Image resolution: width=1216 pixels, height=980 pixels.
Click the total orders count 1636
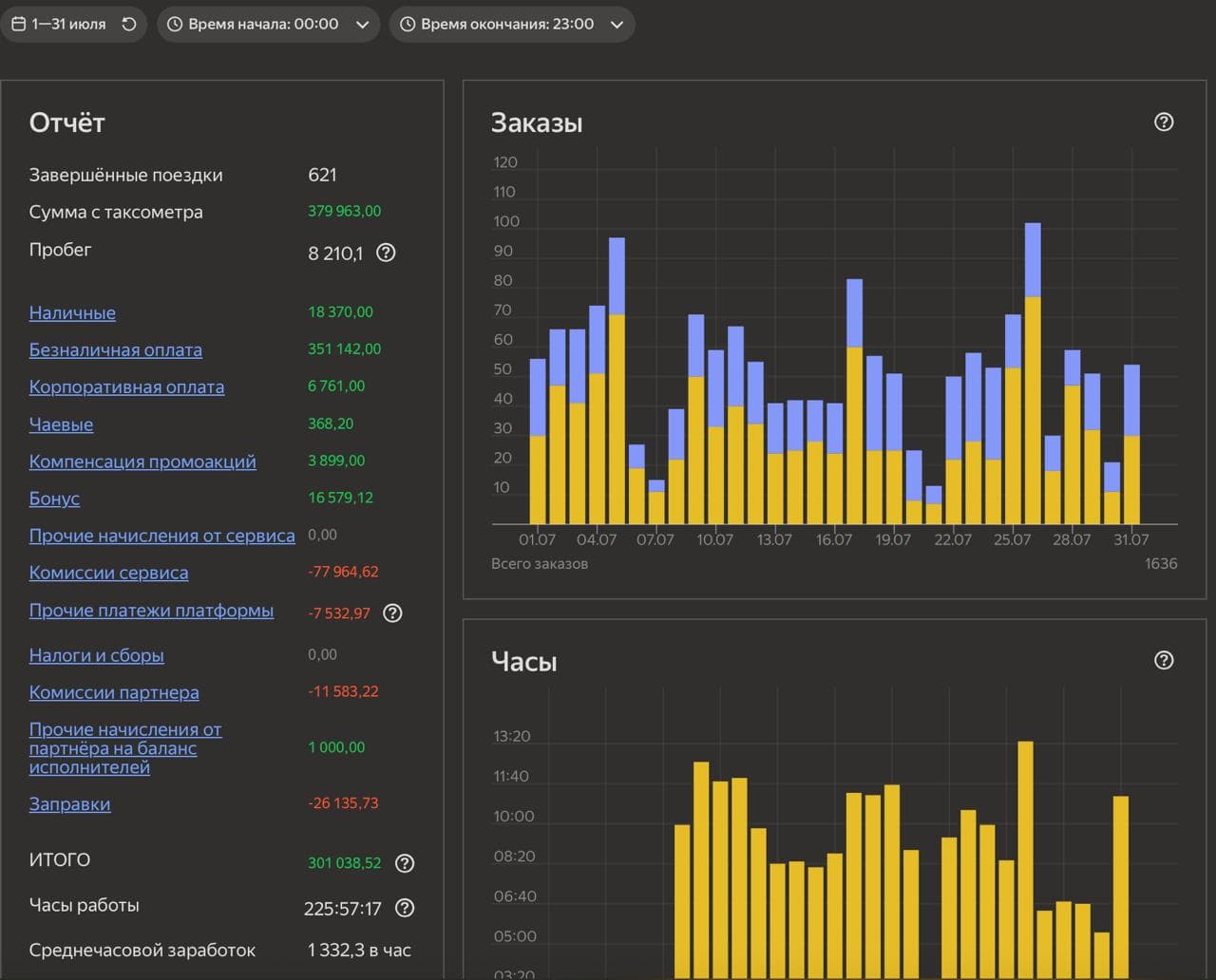[x=1161, y=563]
